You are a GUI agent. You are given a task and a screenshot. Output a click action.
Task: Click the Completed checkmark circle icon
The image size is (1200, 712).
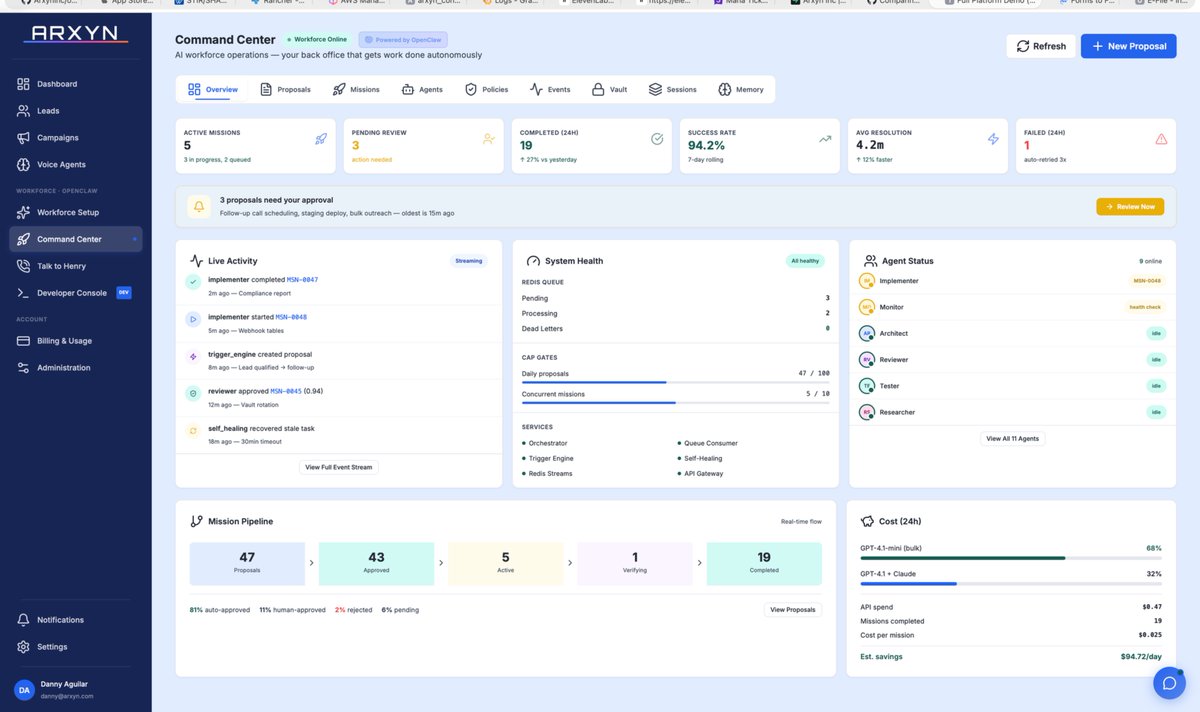click(x=657, y=139)
